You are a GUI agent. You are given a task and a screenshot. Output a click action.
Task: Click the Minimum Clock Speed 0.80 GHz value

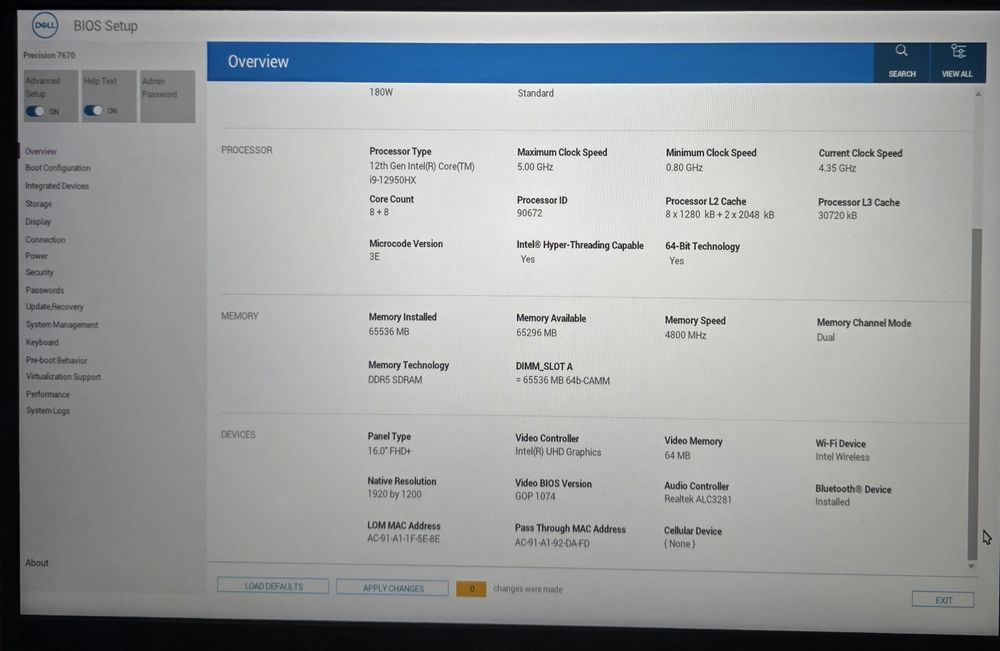tap(684, 168)
